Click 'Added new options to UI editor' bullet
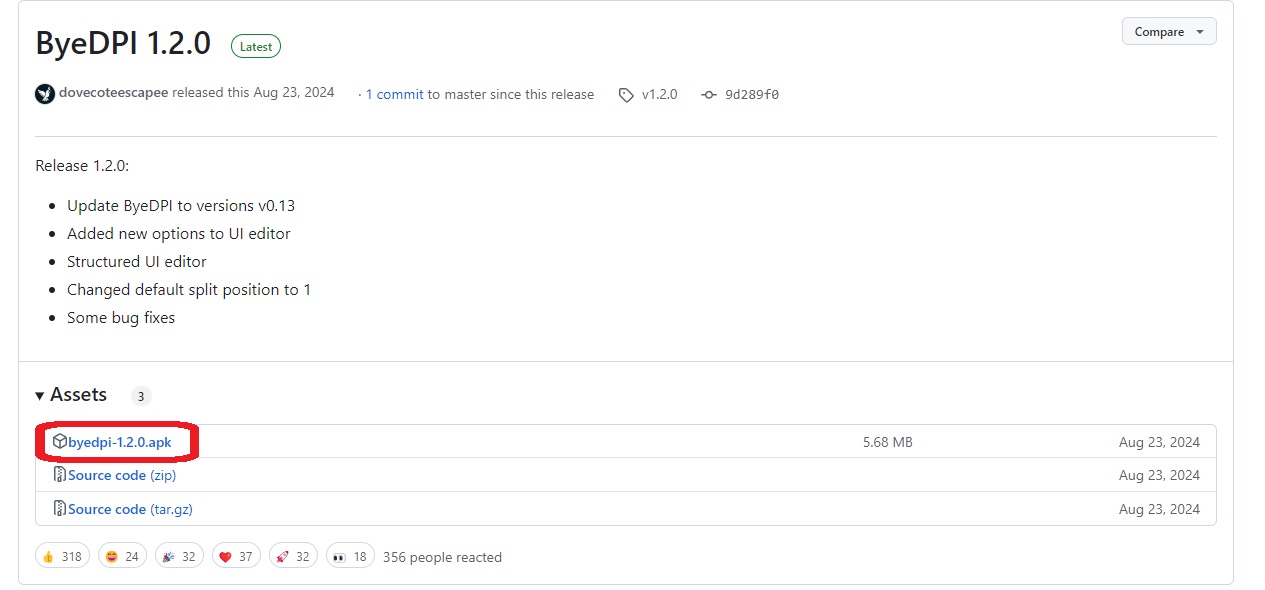 coord(179,234)
